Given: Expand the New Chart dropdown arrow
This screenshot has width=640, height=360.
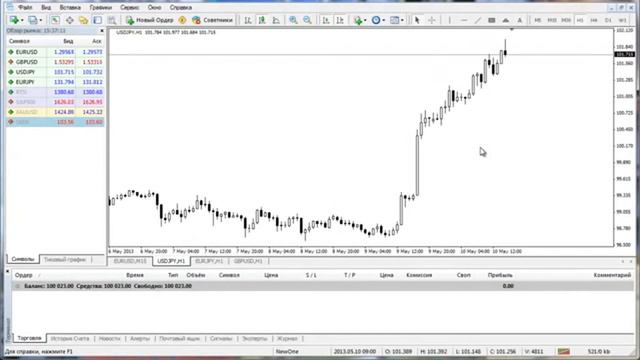Looking at the screenshot, I should 22,20.
